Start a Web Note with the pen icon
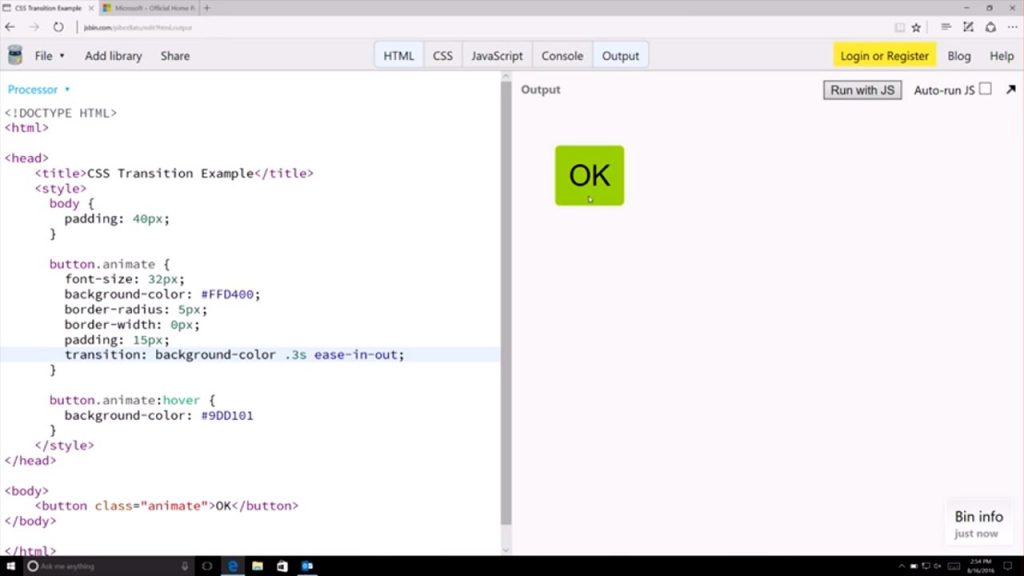 [x=969, y=27]
